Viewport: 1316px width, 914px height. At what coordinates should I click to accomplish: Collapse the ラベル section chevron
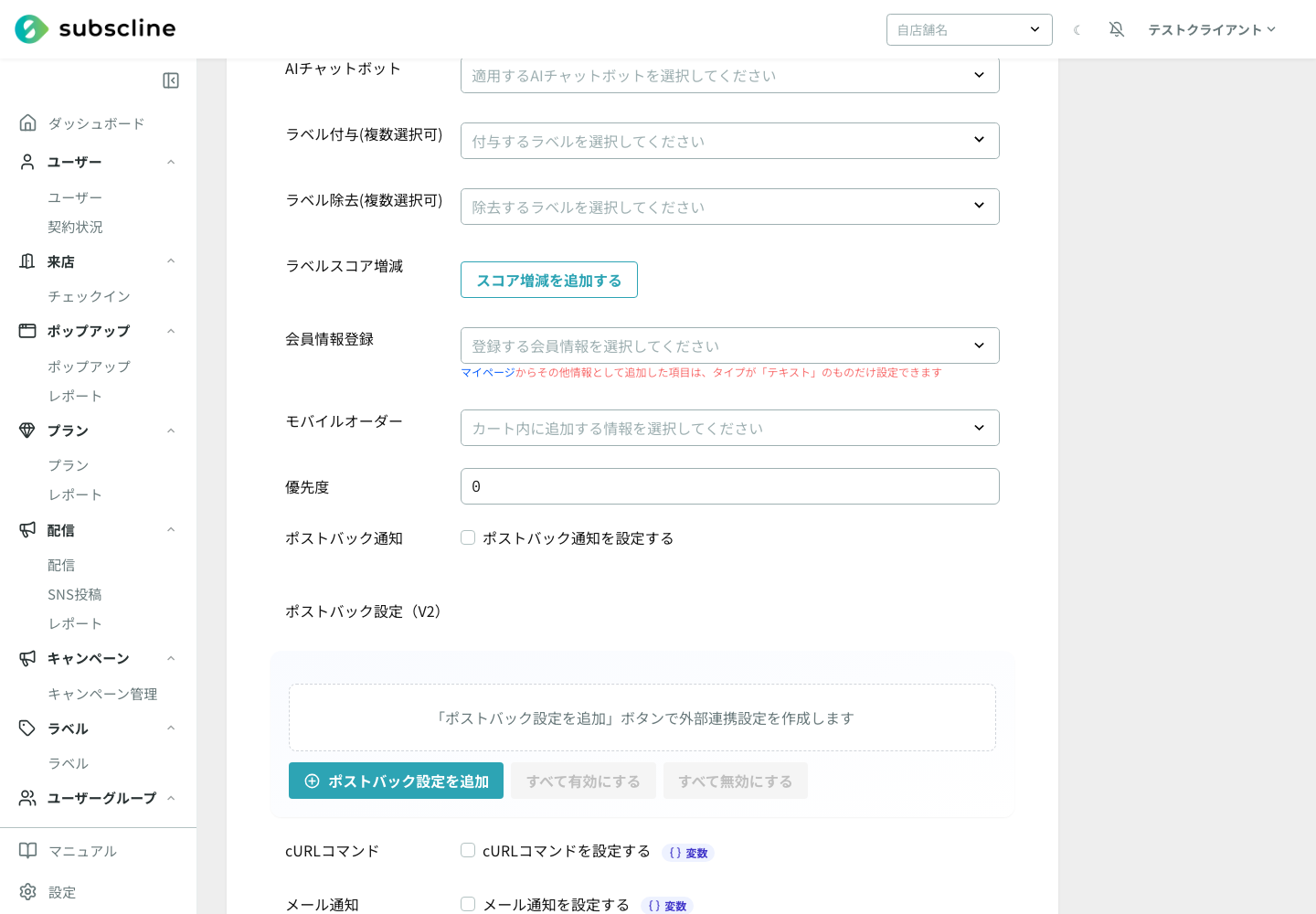coord(171,728)
